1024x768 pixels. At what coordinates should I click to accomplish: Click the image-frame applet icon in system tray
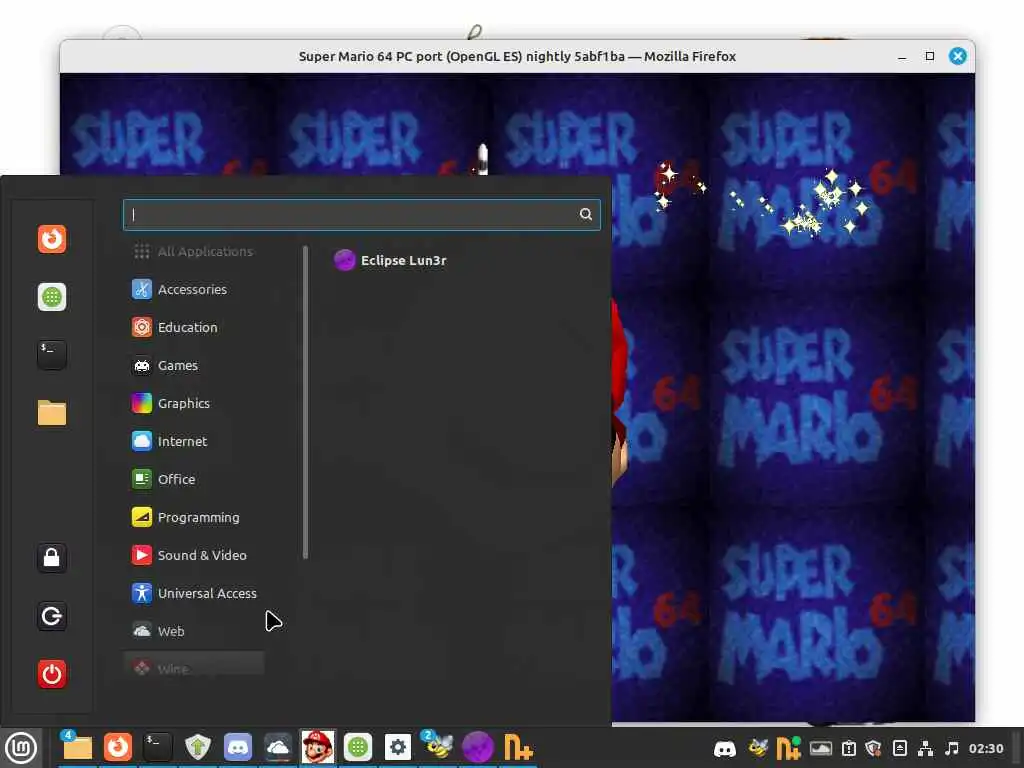click(x=821, y=748)
